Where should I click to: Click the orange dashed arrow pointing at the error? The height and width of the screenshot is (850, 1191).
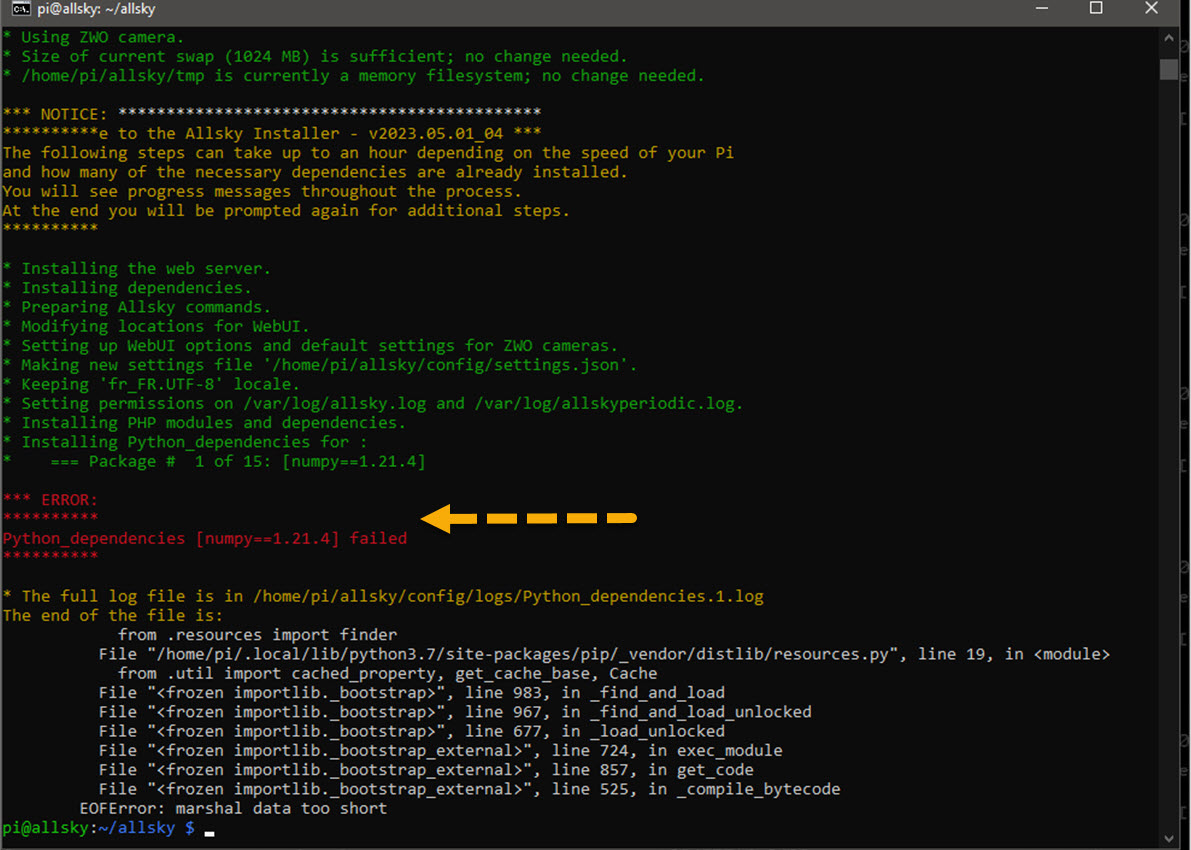[529, 518]
